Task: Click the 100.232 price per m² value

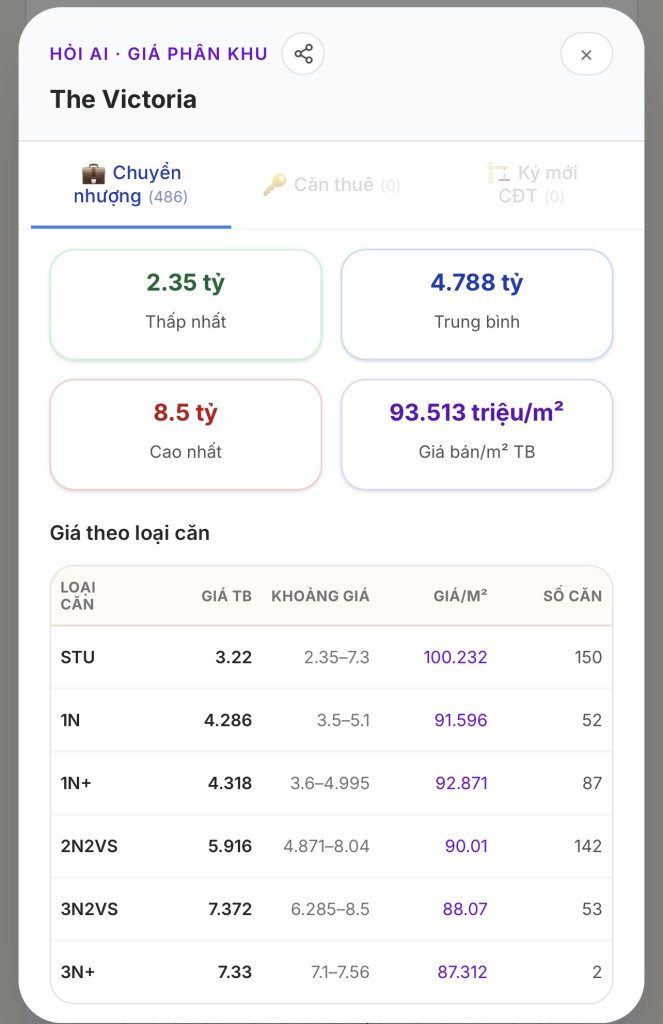Action: click(455, 657)
